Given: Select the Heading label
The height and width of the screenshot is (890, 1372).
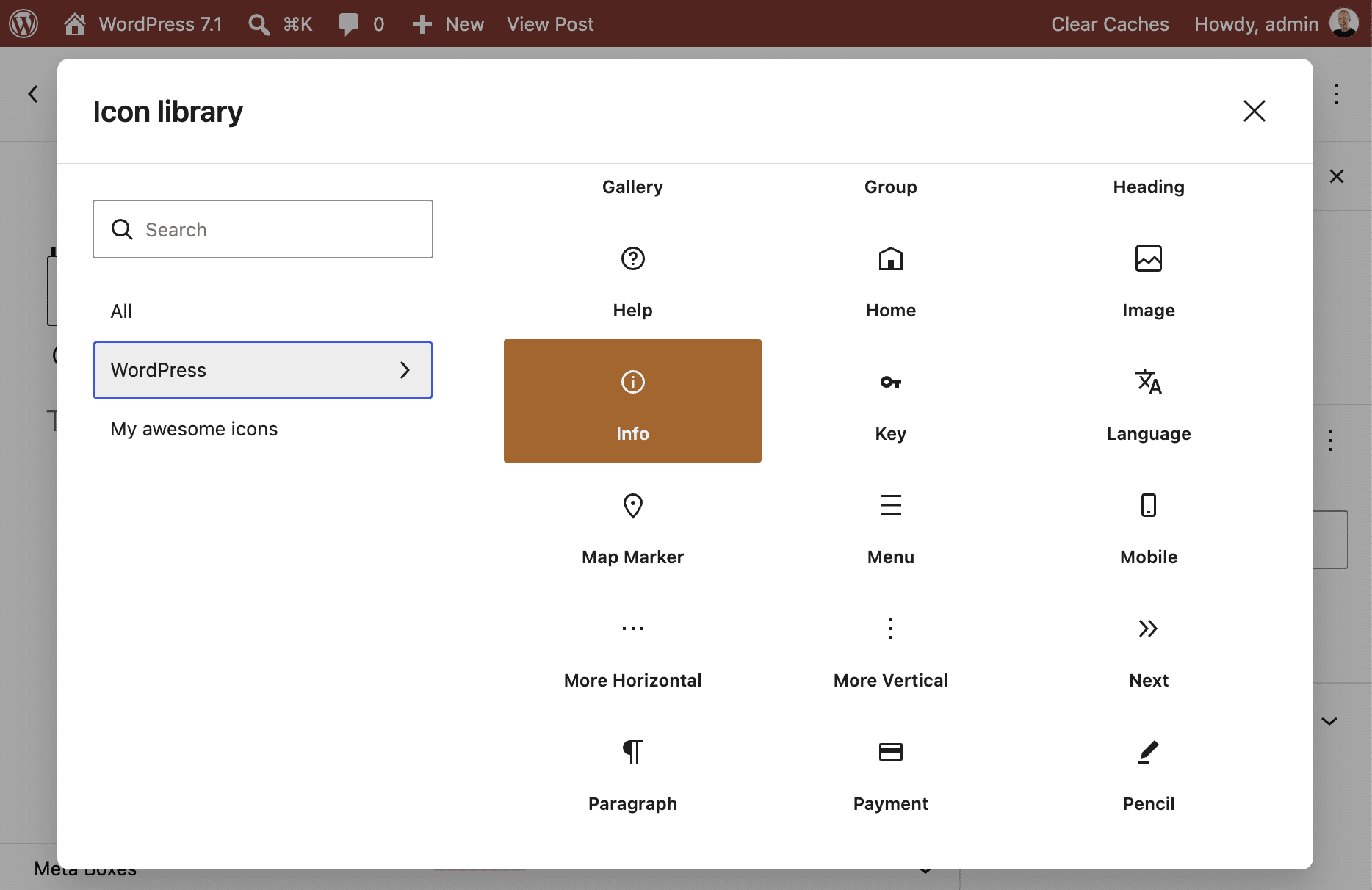Looking at the screenshot, I should coord(1148,187).
